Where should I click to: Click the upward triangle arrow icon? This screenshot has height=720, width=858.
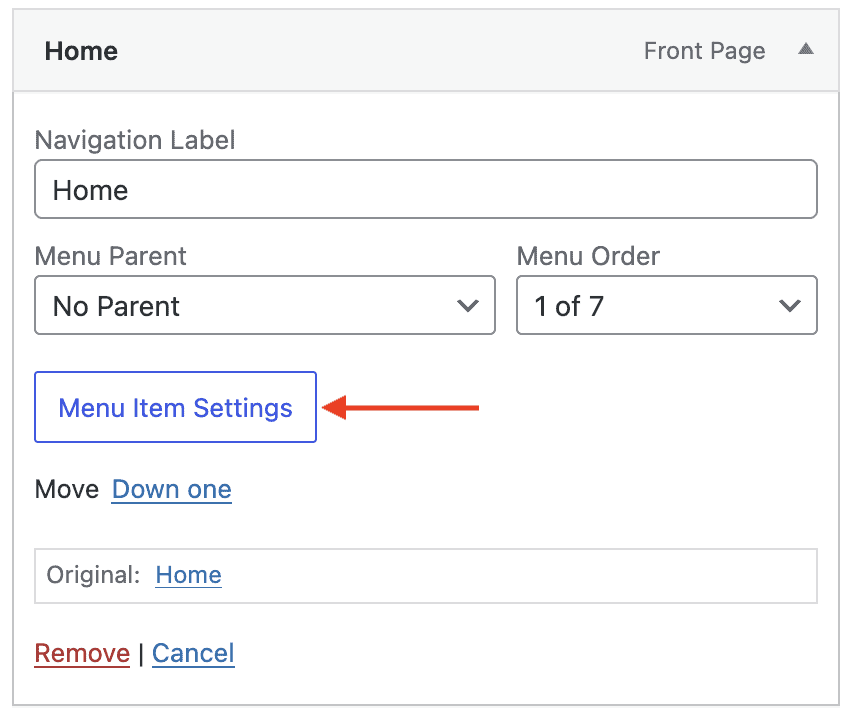tap(806, 50)
